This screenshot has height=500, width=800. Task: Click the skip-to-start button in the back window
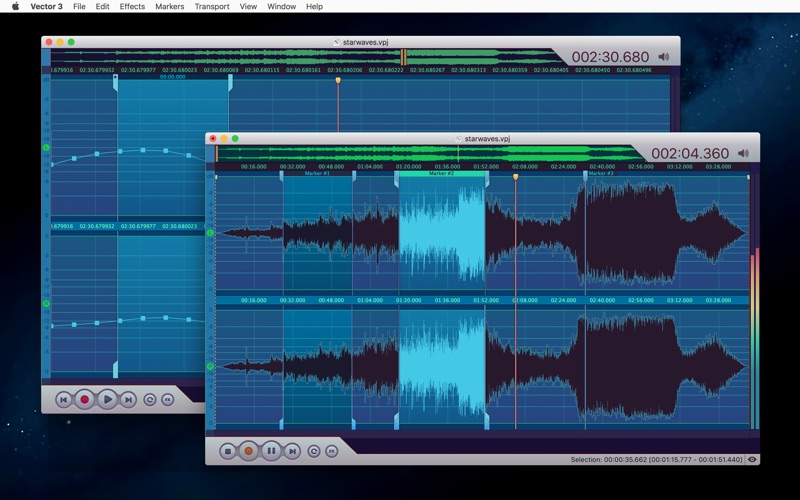coord(63,399)
